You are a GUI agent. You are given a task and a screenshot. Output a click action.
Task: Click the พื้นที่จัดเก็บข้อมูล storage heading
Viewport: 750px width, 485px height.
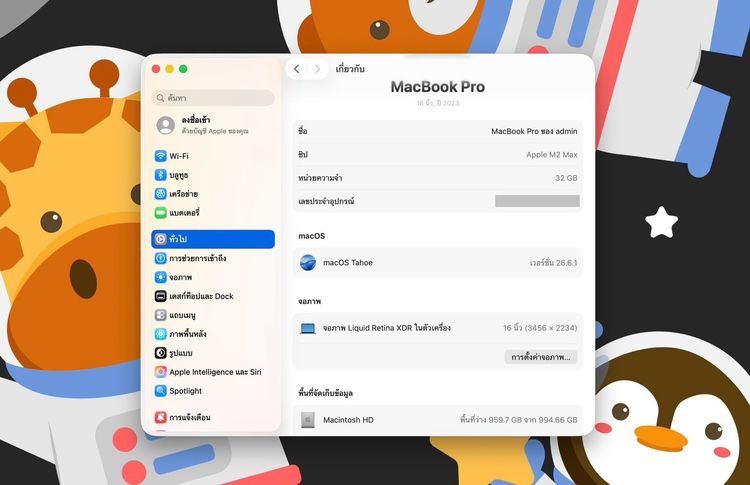pyautogui.click(x=325, y=393)
